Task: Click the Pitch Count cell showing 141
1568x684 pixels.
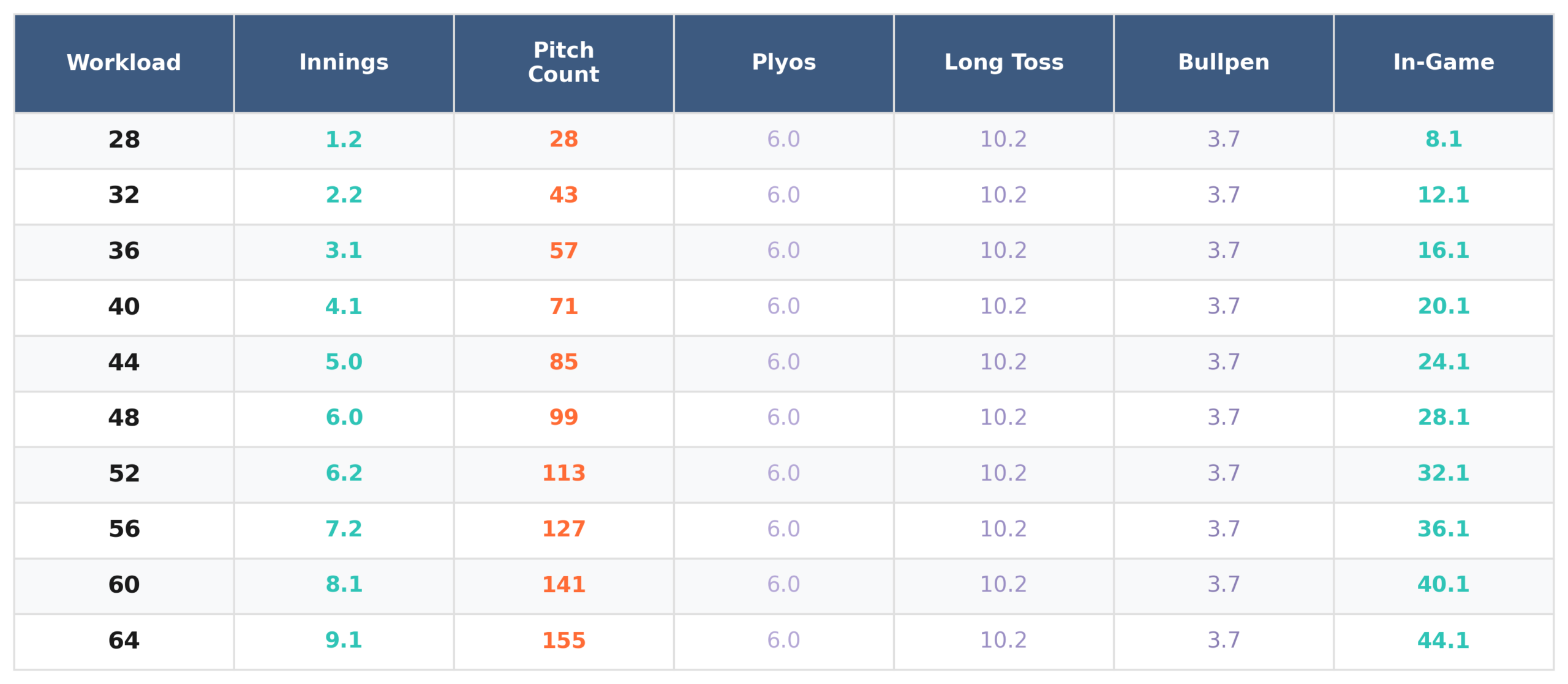Action: pyautogui.click(x=563, y=585)
